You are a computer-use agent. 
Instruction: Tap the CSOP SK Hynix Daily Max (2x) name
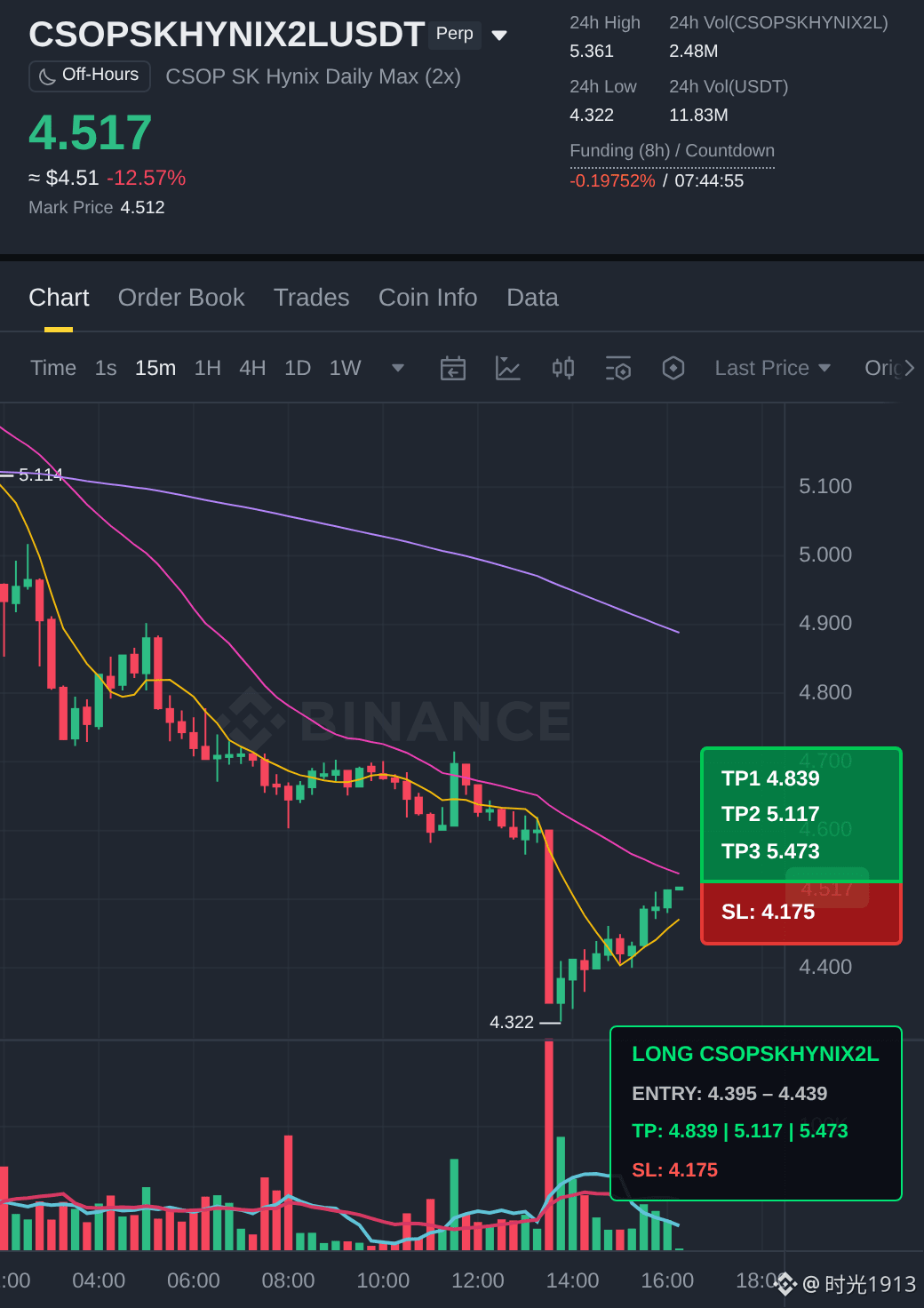tap(314, 76)
